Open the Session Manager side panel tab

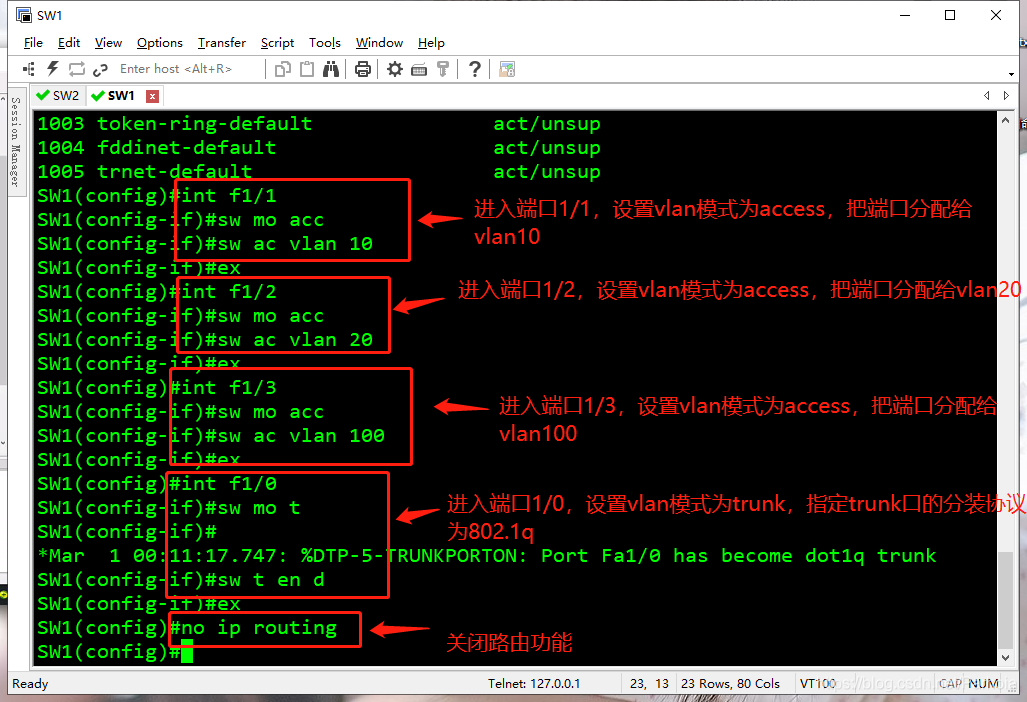tap(16, 141)
